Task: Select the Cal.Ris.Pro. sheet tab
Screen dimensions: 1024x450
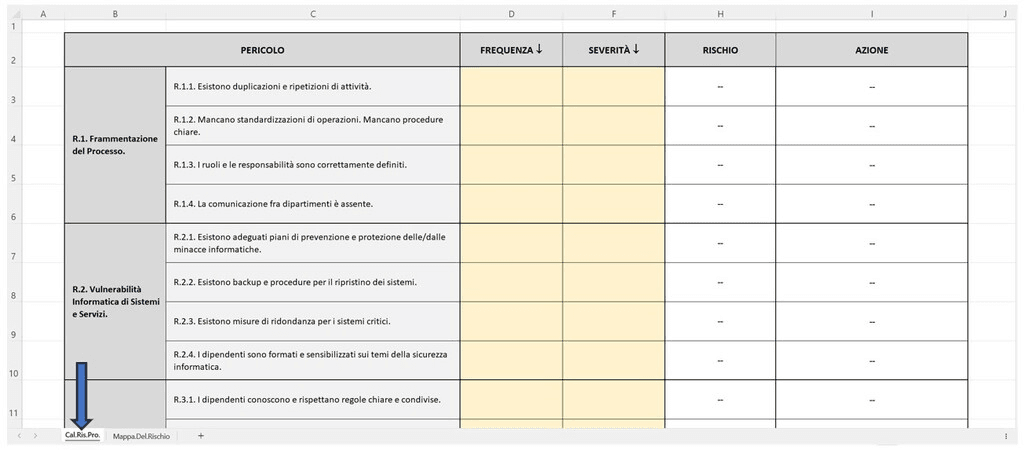Action: point(82,436)
